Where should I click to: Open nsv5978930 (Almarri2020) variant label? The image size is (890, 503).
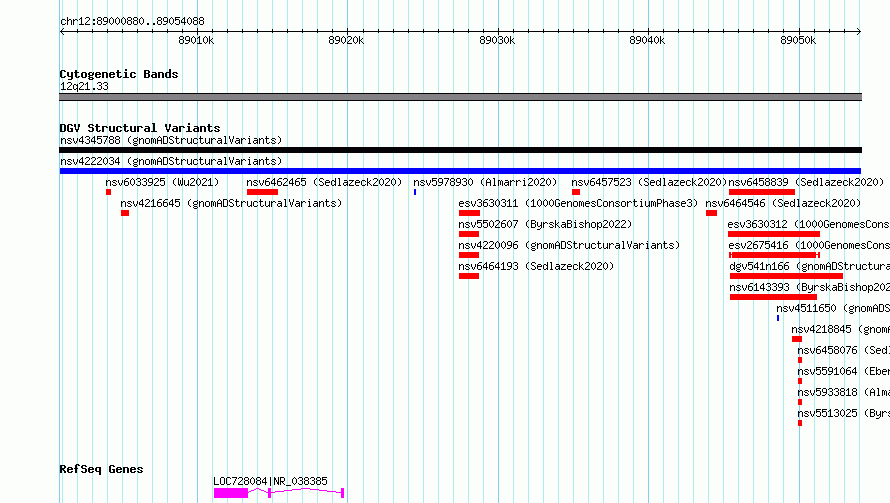click(x=485, y=182)
